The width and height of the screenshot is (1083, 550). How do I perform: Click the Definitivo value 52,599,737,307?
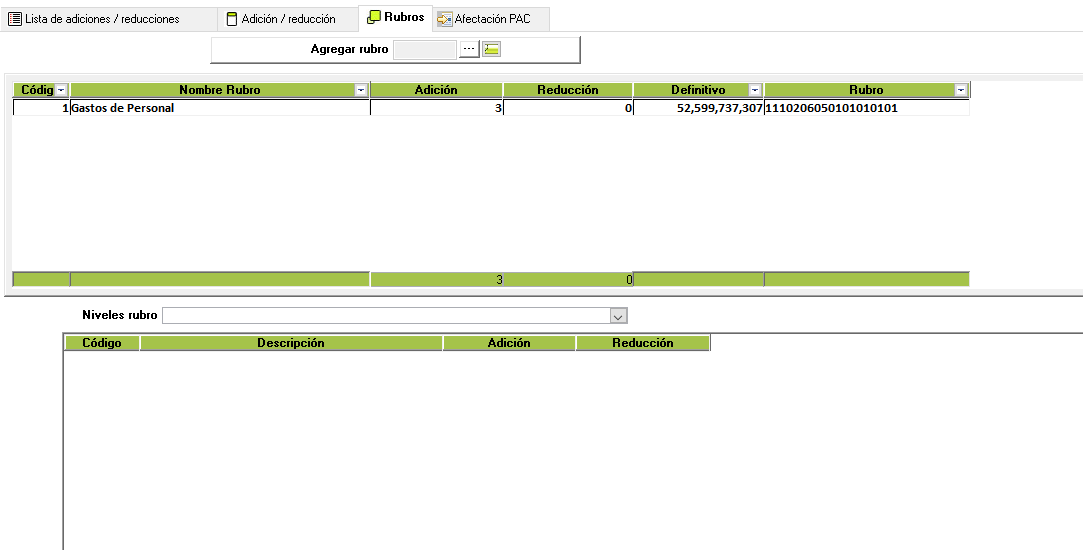click(698, 108)
